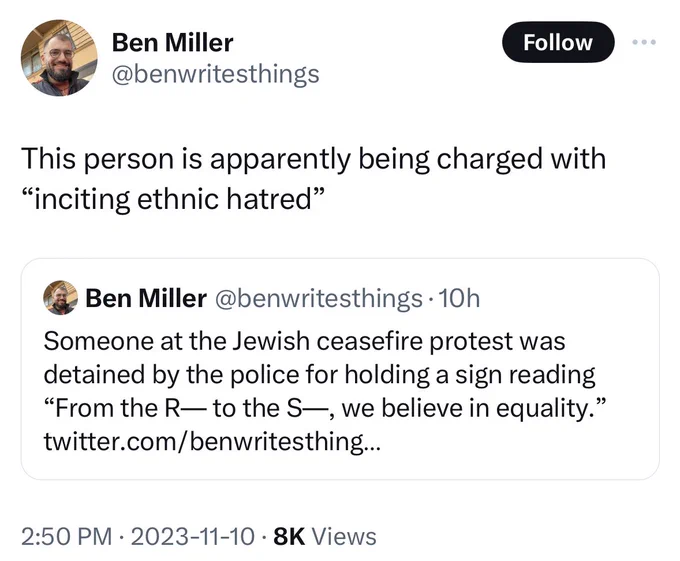
Task: Open quoted tweet via "Someone at the Jewish" line
Action: (304, 341)
